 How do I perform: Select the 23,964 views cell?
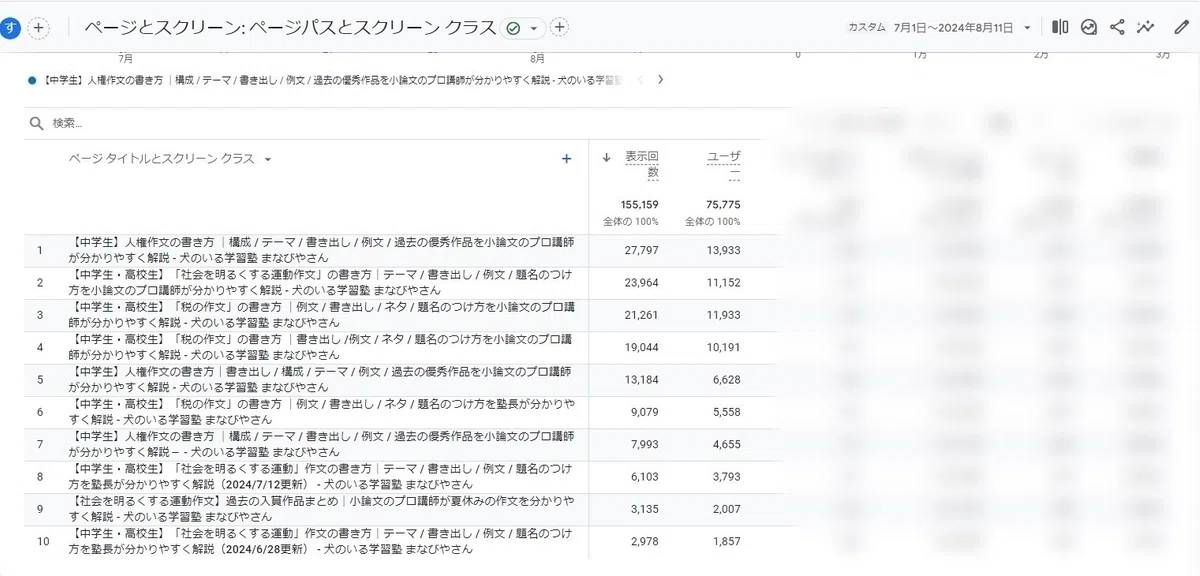pos(641,282)
